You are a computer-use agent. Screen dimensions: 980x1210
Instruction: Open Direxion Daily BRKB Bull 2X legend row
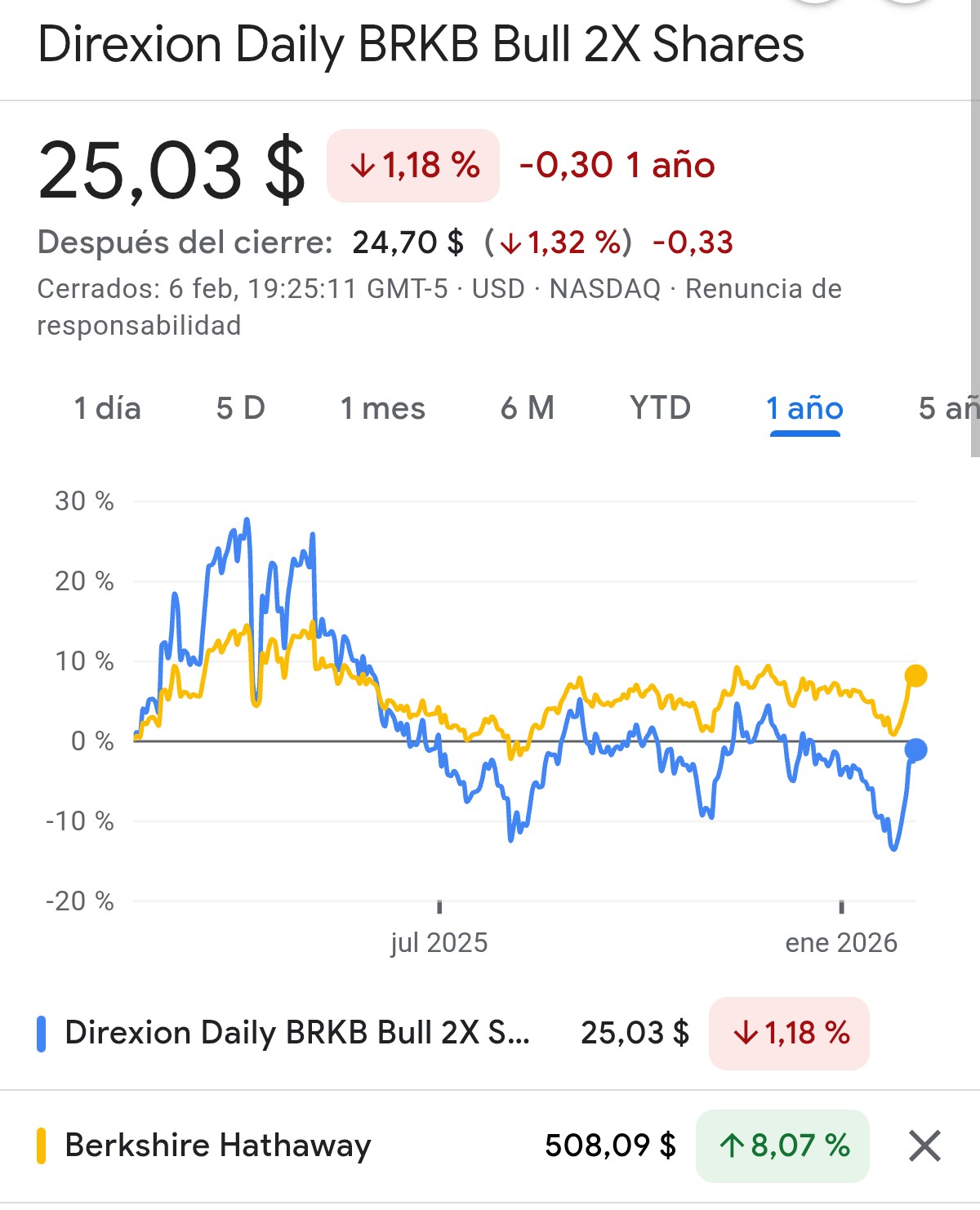(297, 1034)
